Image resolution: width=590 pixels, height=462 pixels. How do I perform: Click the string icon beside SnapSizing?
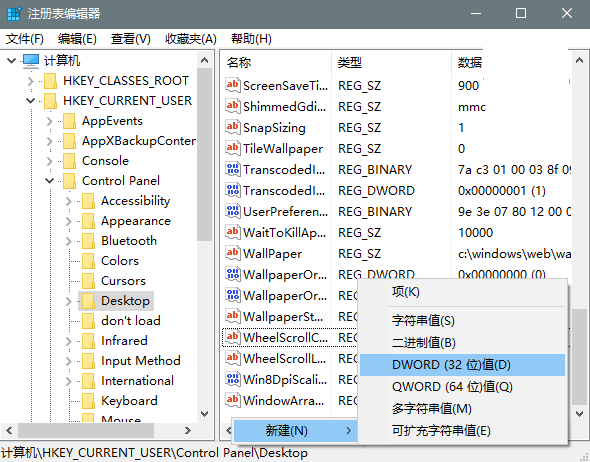coord(233,127)
